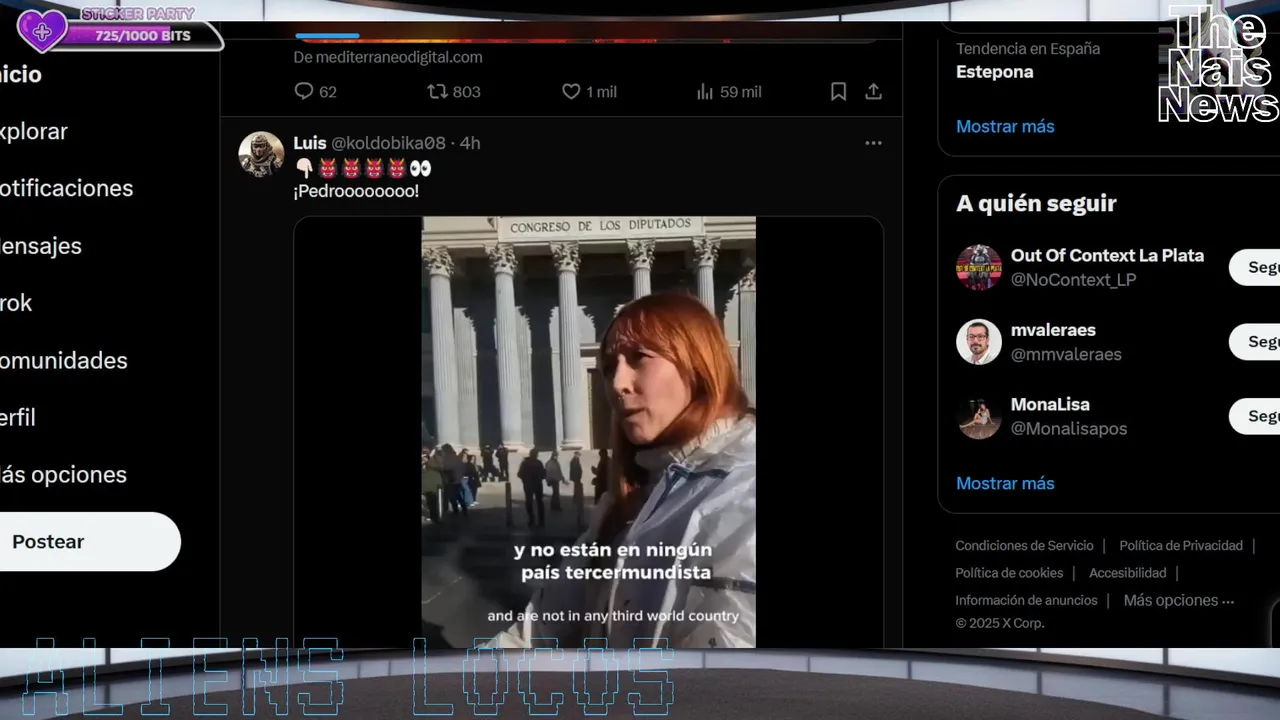Follow MonaLisa account
Image resolution: width=1280 pixels, height=720 pixels.
(x=1255, y=416)
